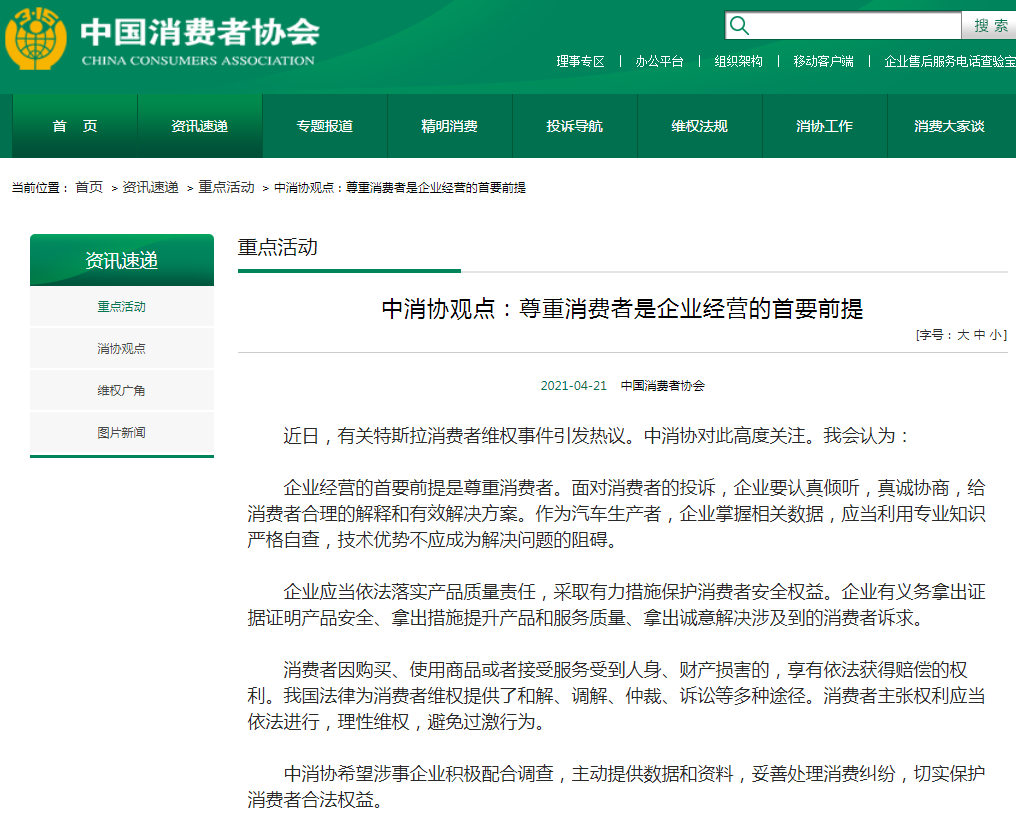The width and height of the screenshot is (1016, 813).
Task: Open the 移动客户端 link
Action: click(x=824, y=62)
